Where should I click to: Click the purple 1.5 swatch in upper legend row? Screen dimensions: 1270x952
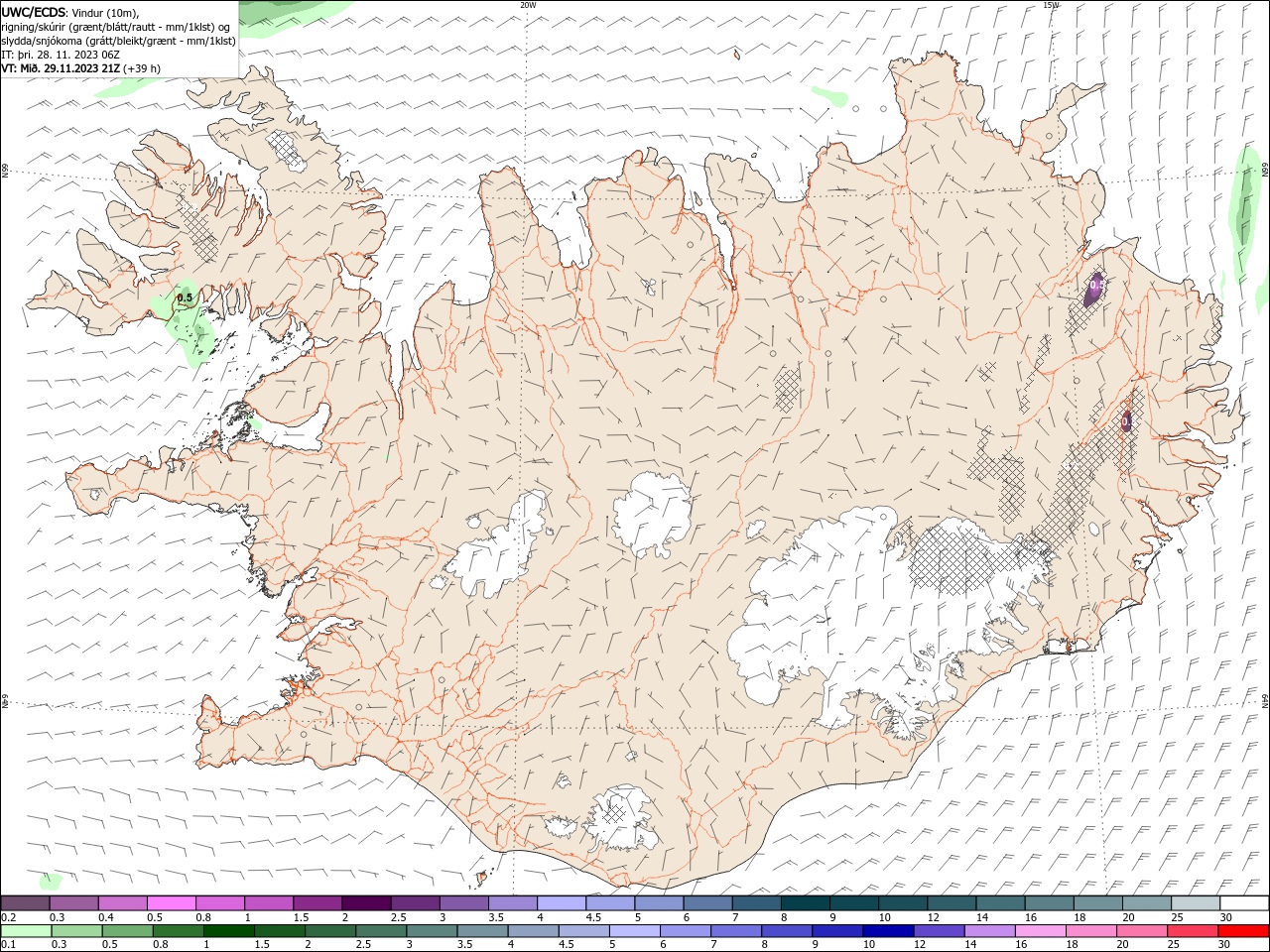point(317,903)
